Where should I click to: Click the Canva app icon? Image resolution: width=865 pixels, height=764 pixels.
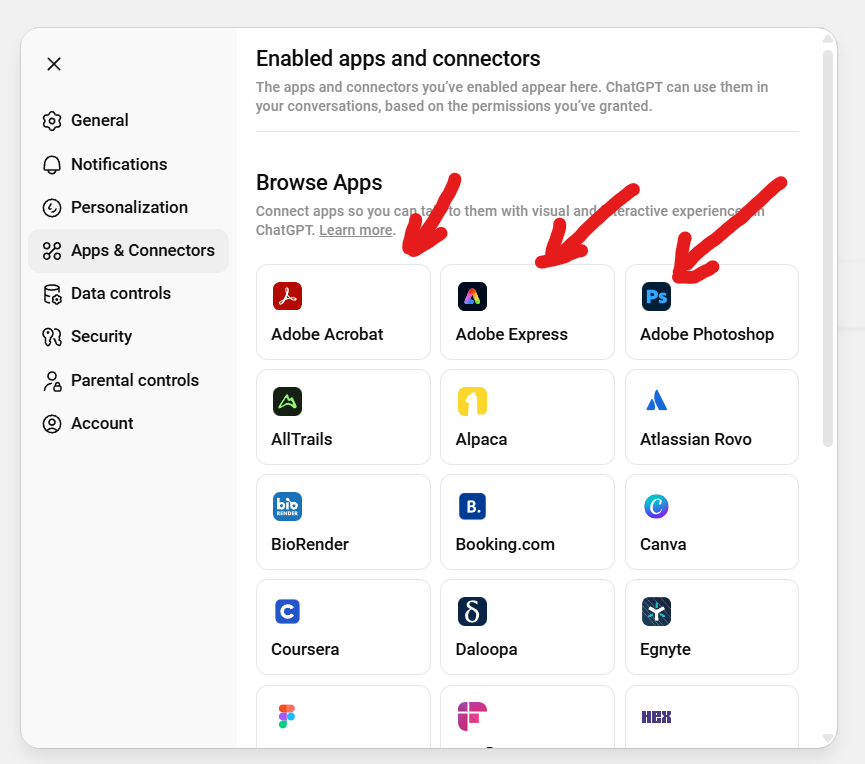656,506
